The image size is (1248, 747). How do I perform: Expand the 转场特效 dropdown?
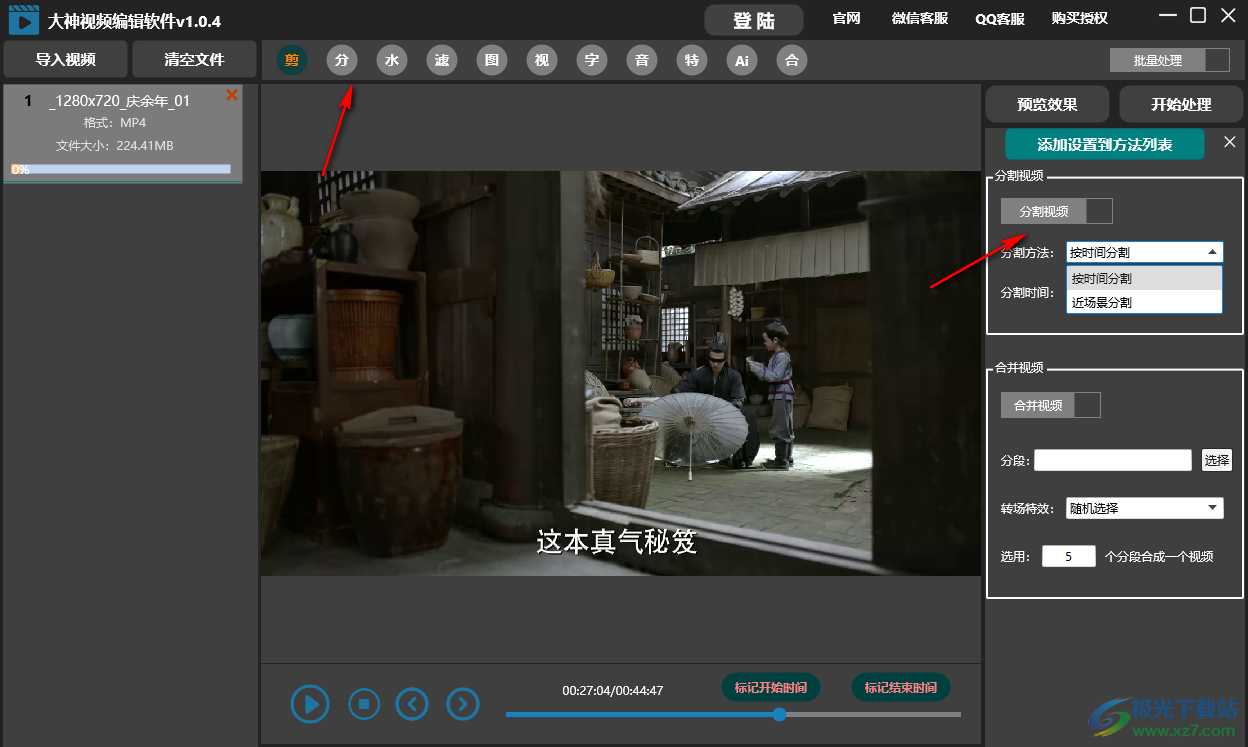click(x=1145, y=508)
